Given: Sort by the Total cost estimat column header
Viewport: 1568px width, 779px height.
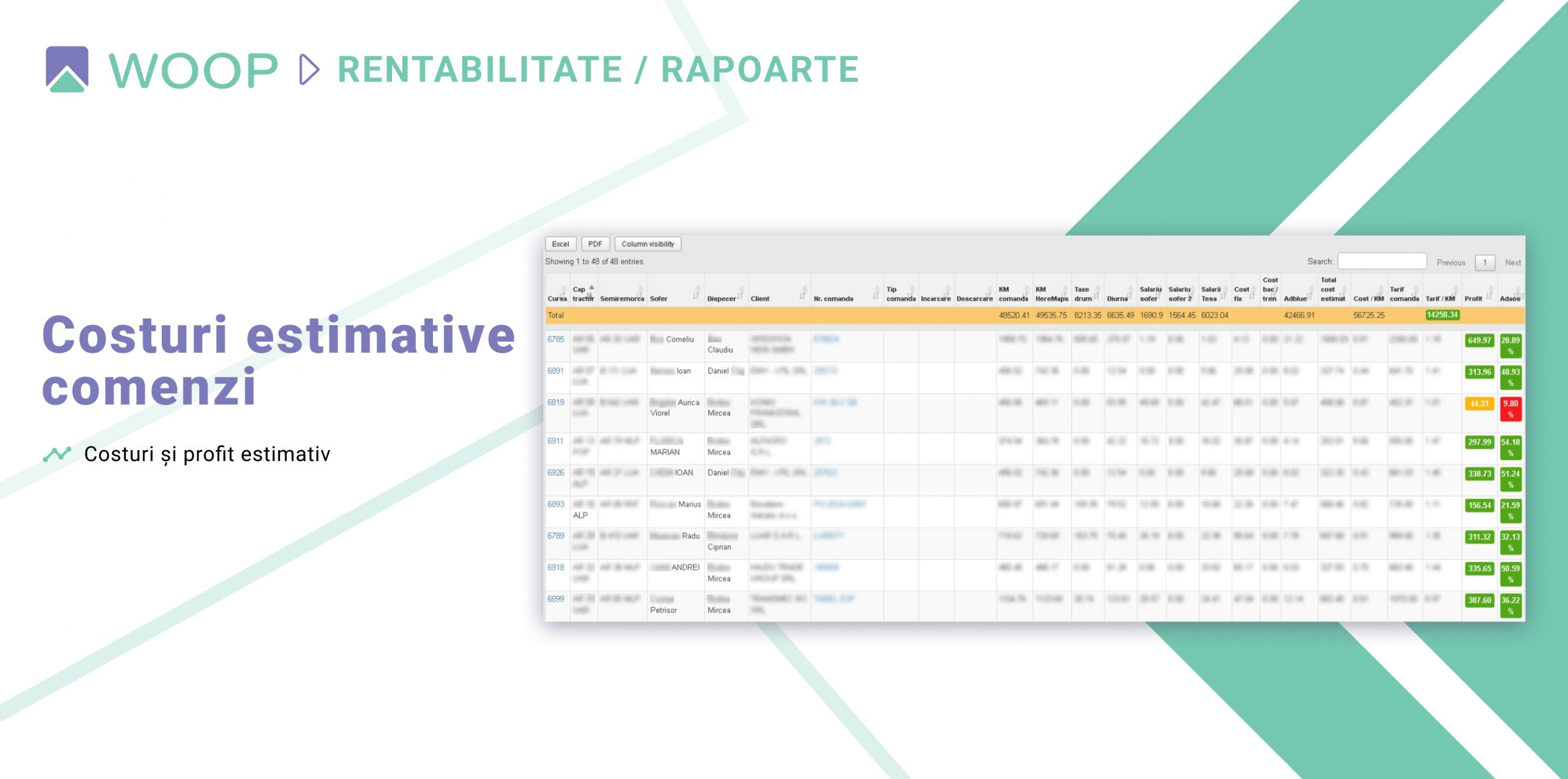Looking at the screenshot, I should [1333, 290].
